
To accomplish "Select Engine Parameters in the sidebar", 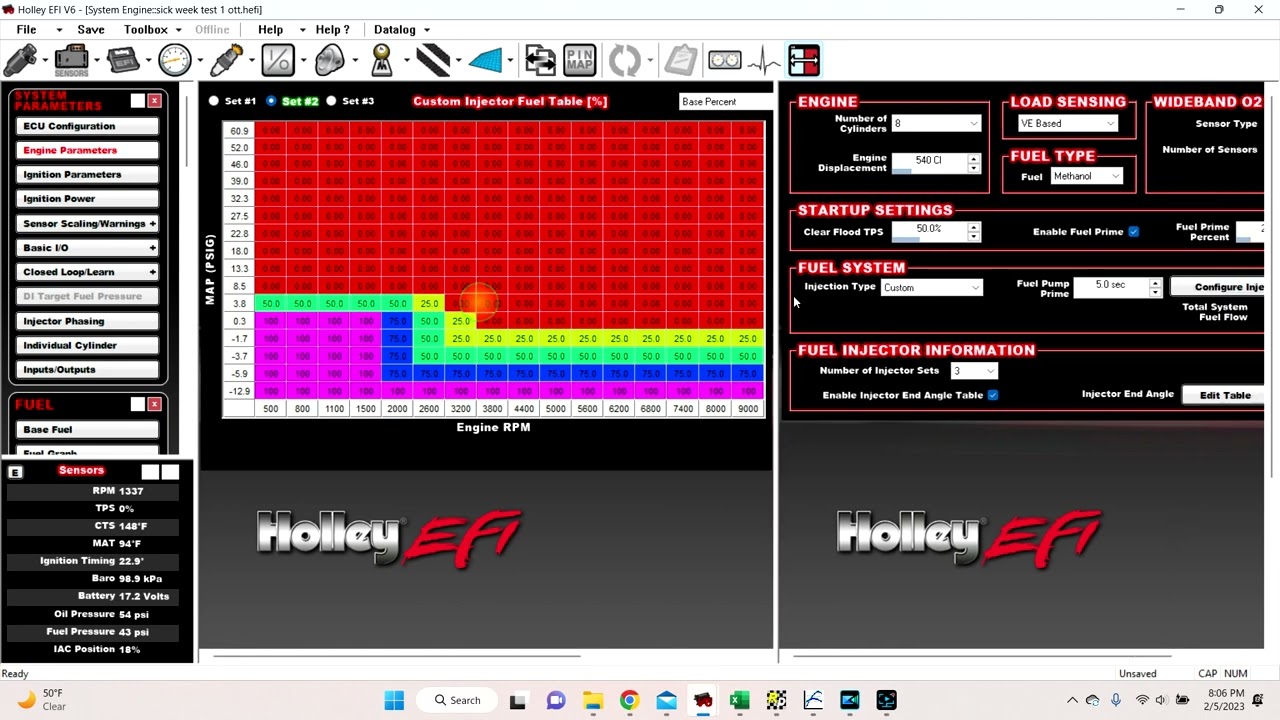I will [x=88, y=151].
